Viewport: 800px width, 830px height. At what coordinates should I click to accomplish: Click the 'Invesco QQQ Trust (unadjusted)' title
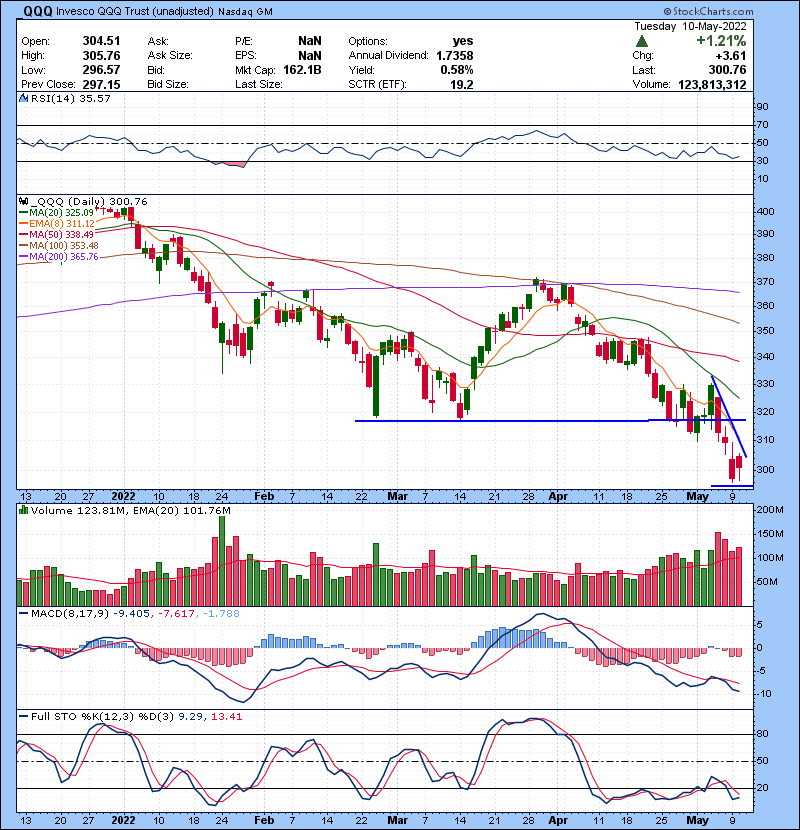click(x=134, y=11)
